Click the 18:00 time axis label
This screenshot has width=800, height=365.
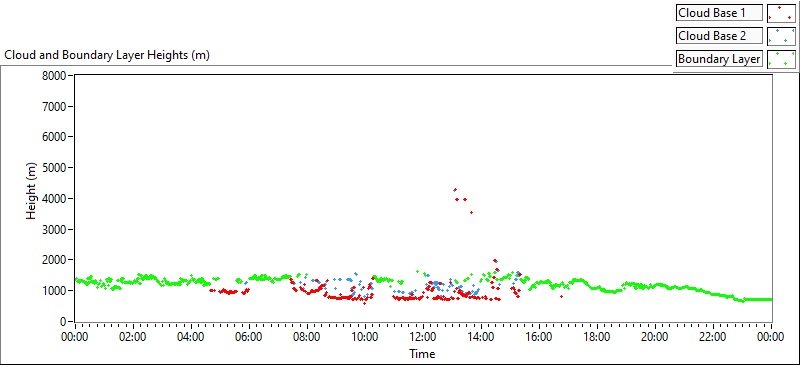tap(597, 337)
